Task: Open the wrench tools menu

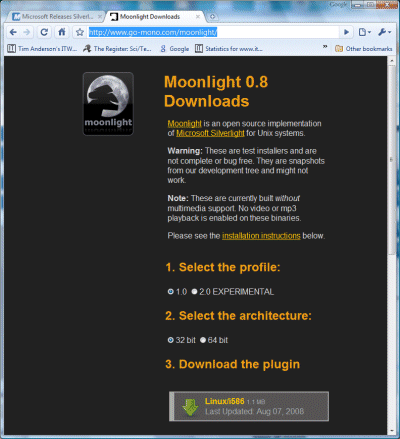Action: pyautogui.click(x=384, y=32)
